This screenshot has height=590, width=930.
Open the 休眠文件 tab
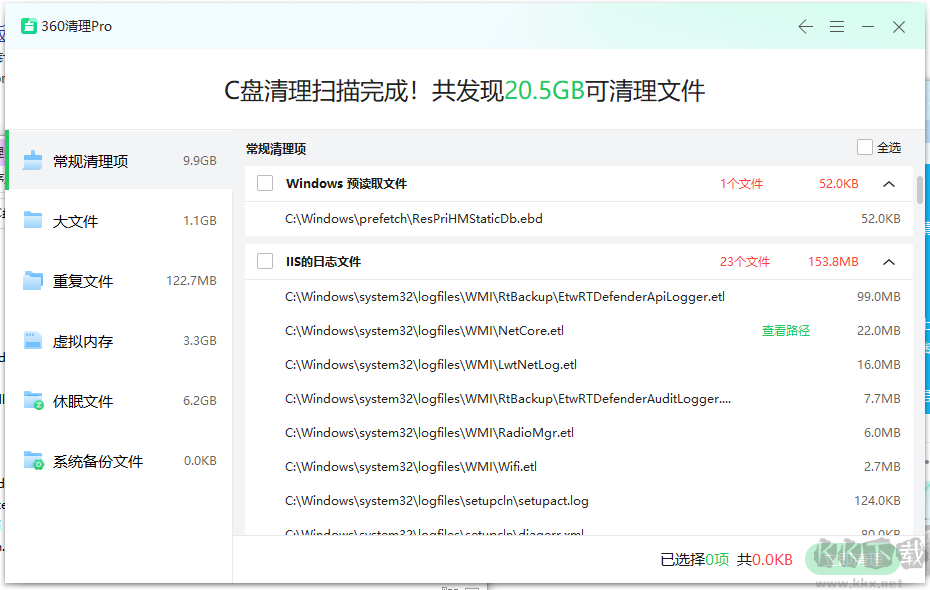click(x=120, y=400)
